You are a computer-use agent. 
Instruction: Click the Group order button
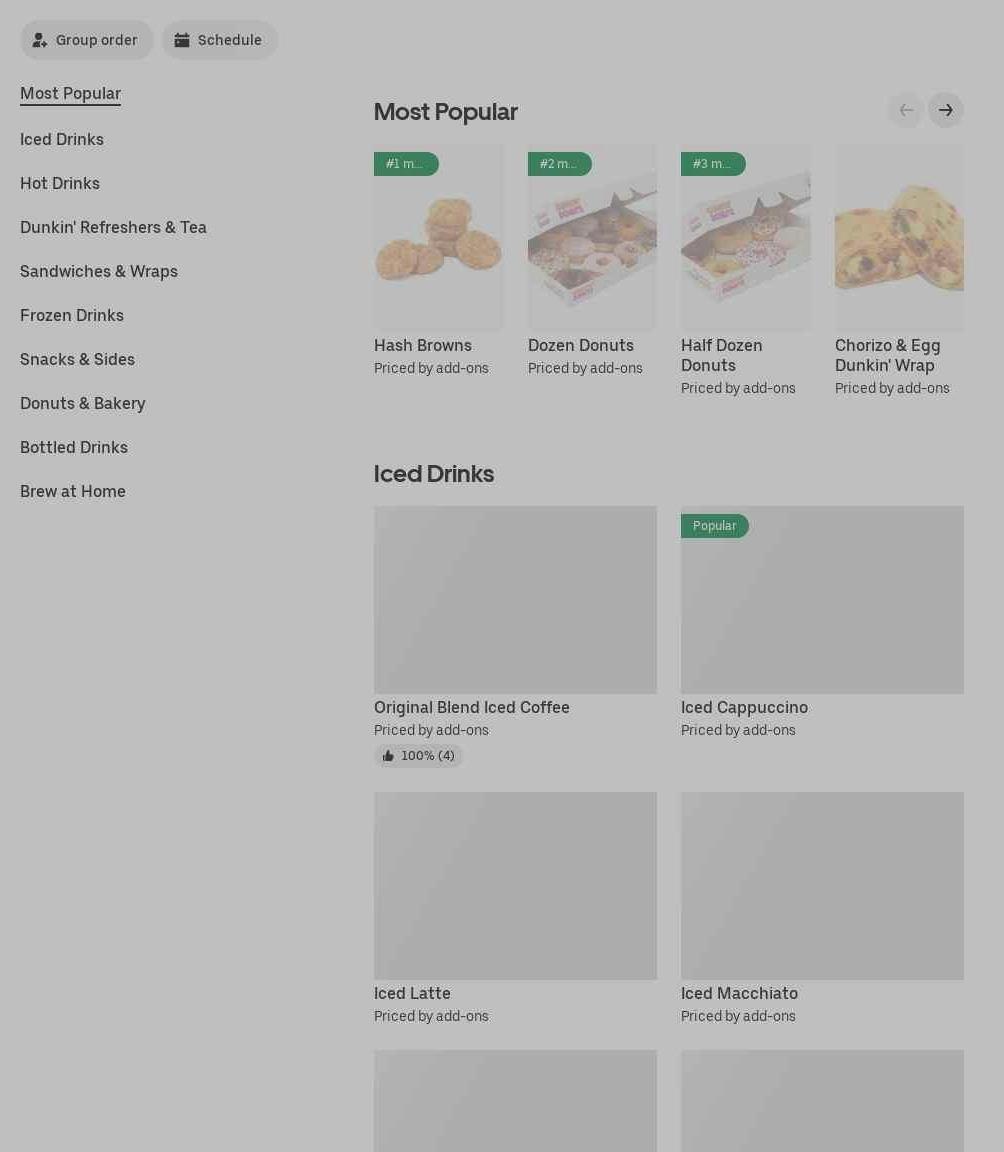point(86,40)
